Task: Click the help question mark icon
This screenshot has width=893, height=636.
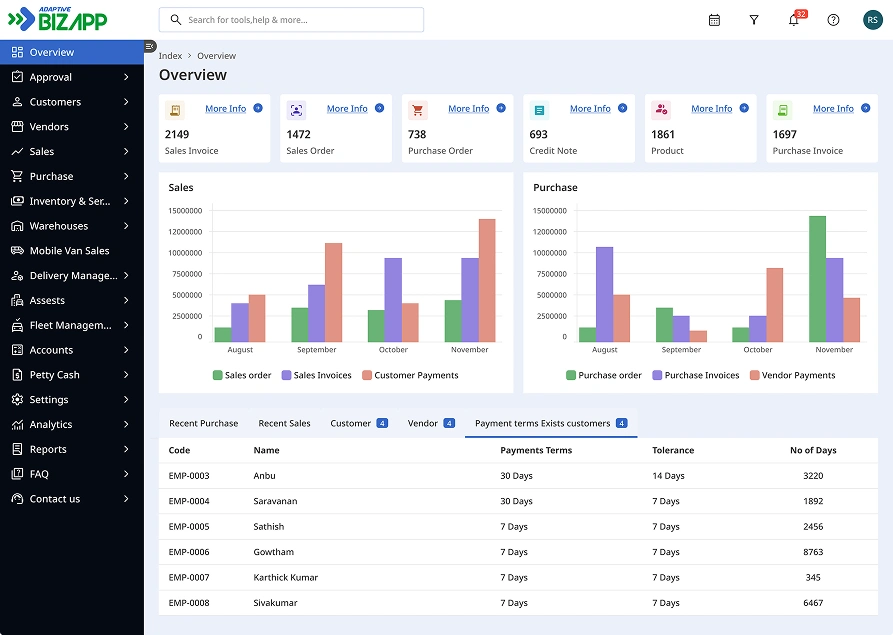Action: pos(833,20)
